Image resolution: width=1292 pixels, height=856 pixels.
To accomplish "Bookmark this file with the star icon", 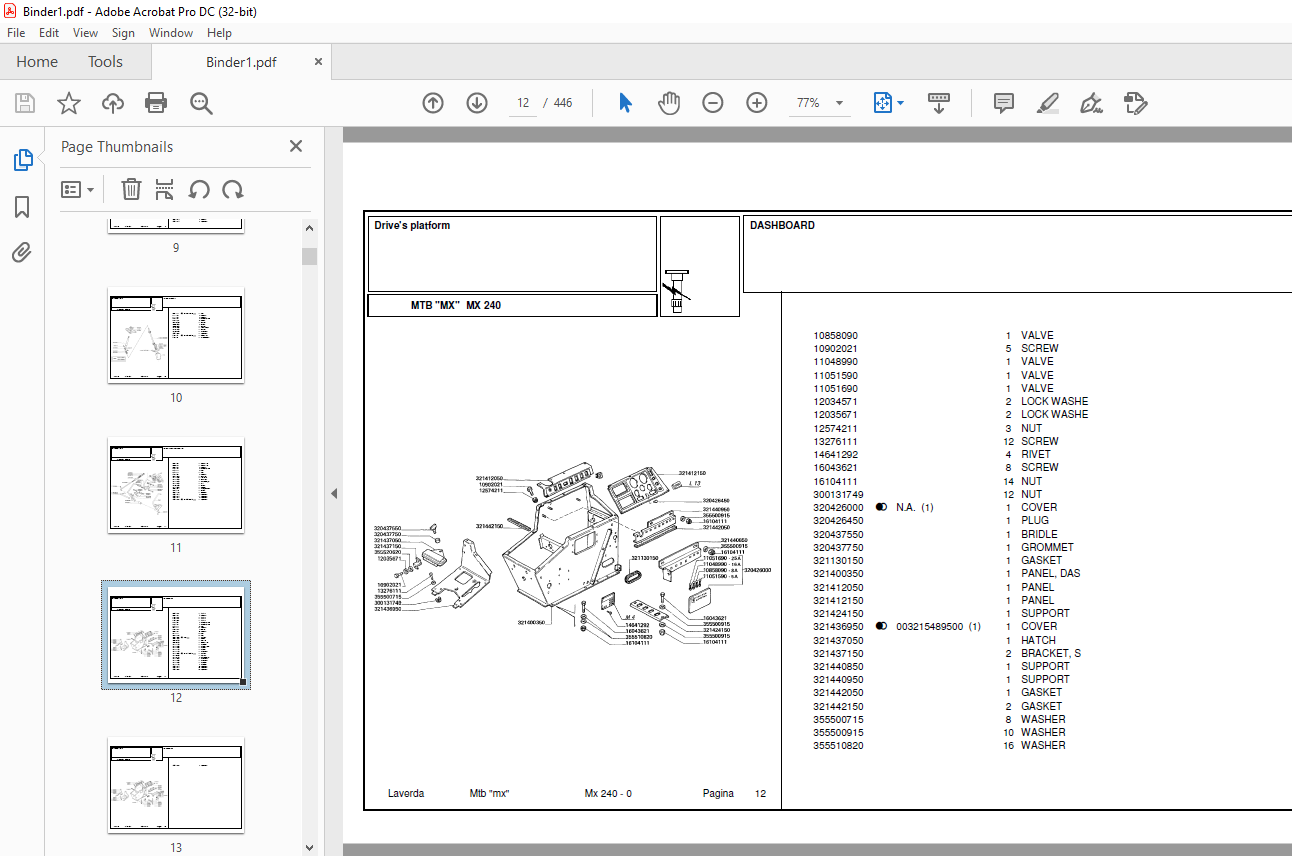I will (69, 103).
